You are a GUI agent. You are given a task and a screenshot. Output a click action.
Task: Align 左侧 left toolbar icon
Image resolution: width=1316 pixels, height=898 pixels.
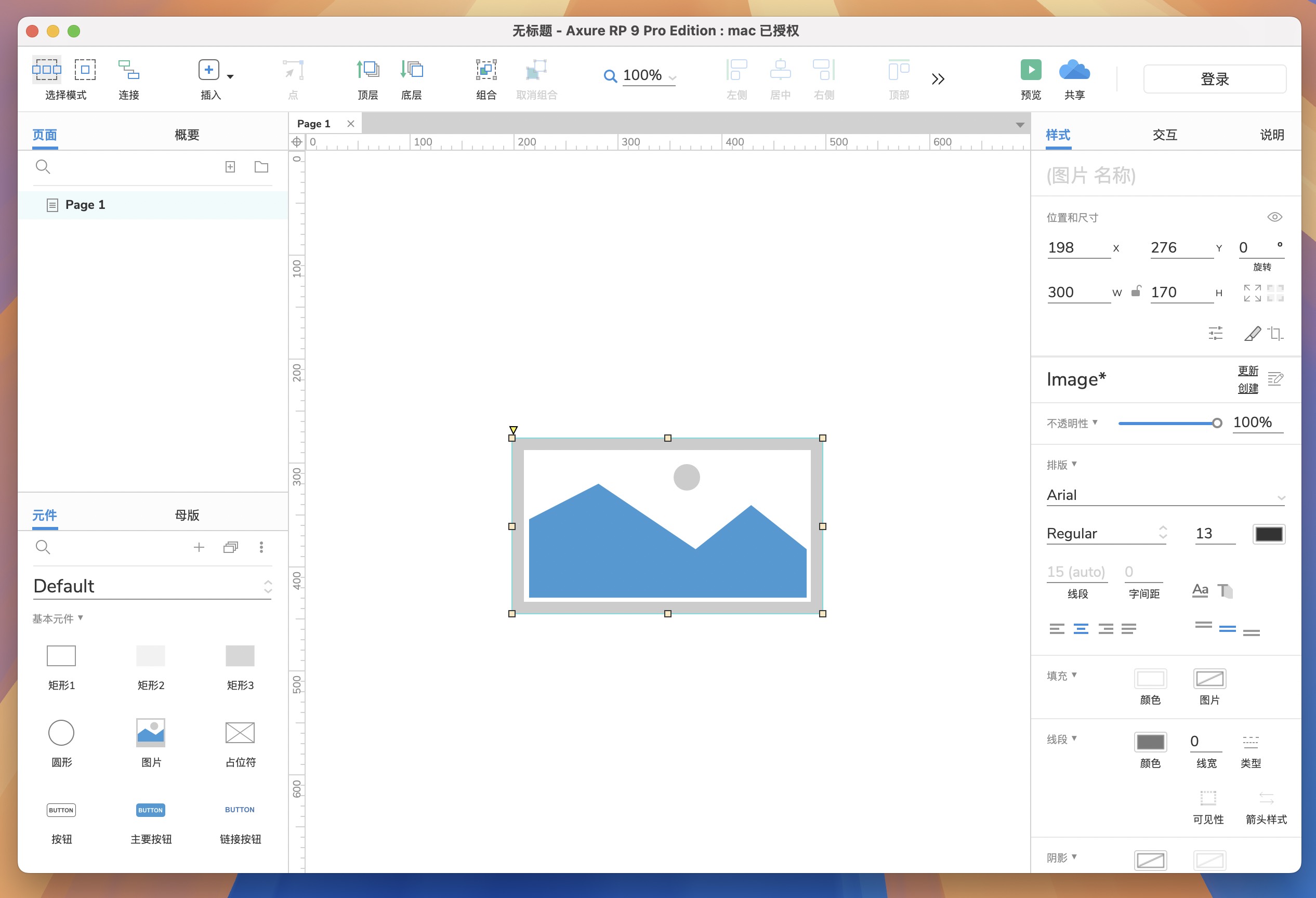736,70
